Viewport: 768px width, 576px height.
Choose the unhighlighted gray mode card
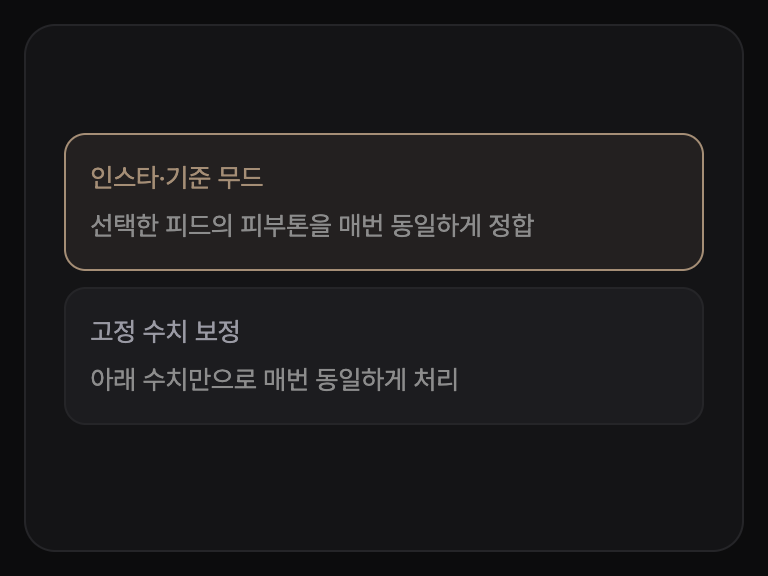tap(384, 356)
